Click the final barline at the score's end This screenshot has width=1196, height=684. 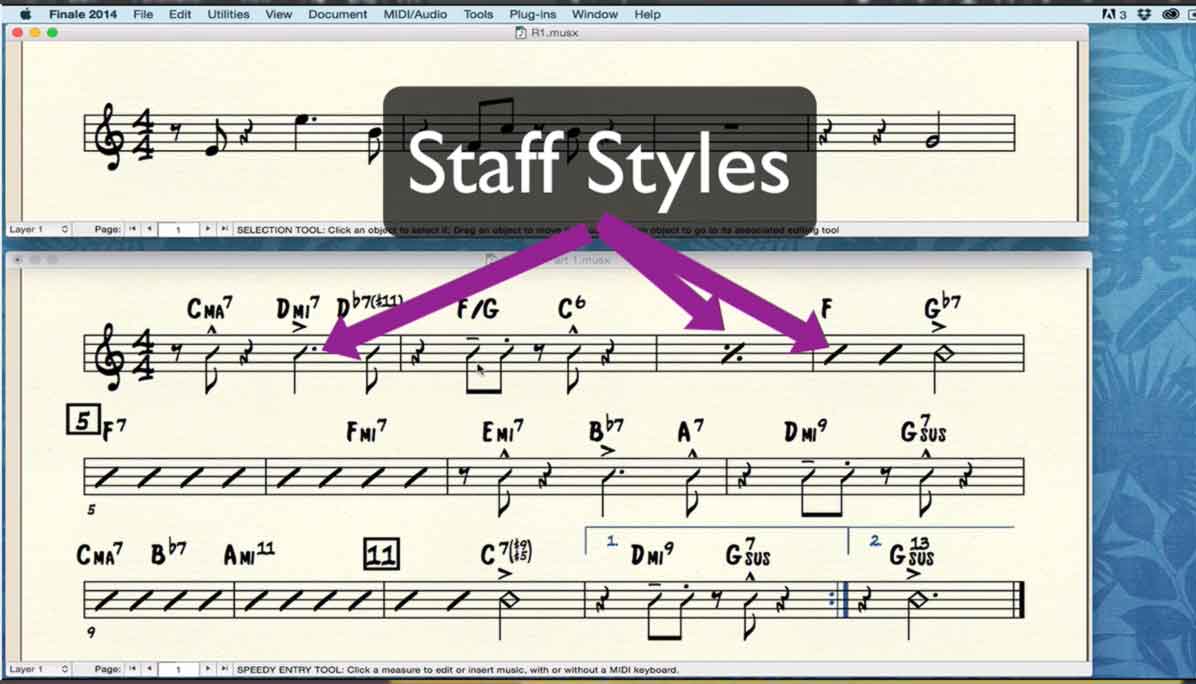click(1018, 599)
